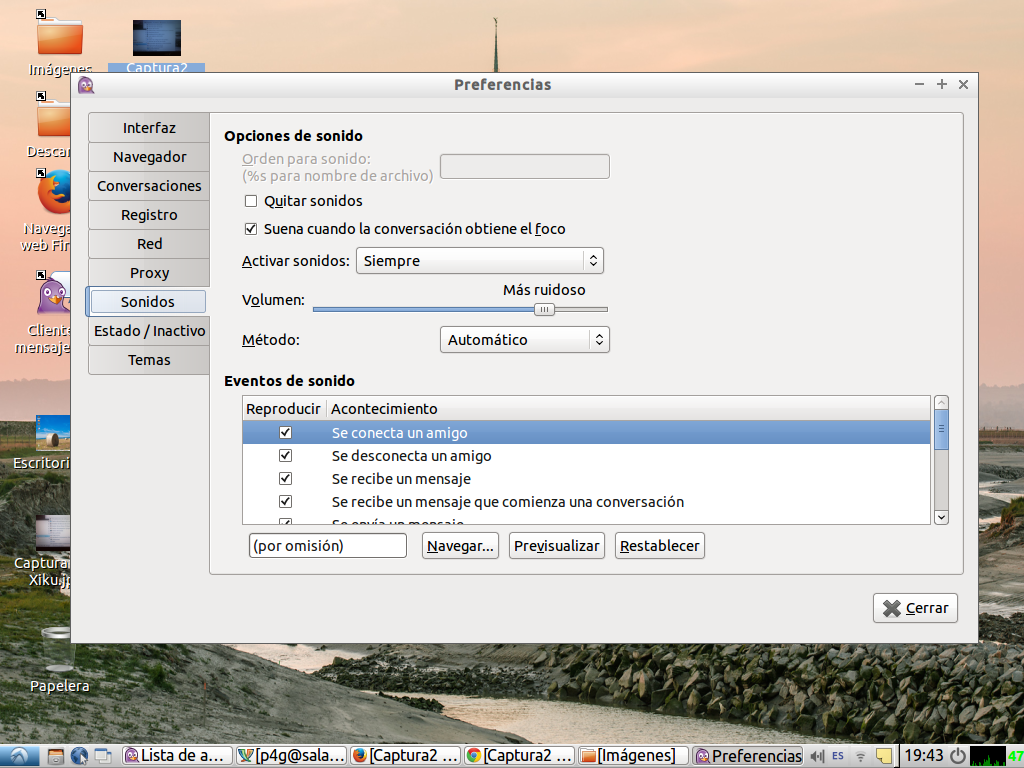Uncheck Reproducir for message that starts a conversation
Viewport: 1024px width, 768px height.
pos(285,502)
